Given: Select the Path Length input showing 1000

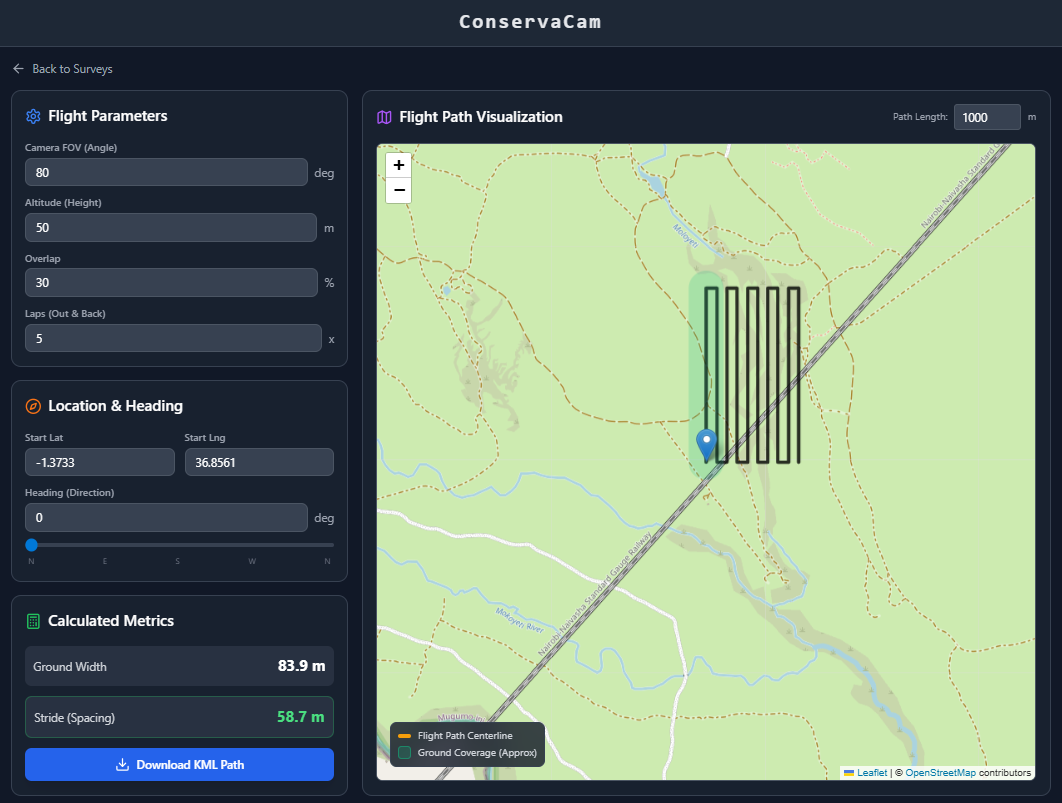Looking at the screenshot, I should pyautogui.click(x=987, y=117).
